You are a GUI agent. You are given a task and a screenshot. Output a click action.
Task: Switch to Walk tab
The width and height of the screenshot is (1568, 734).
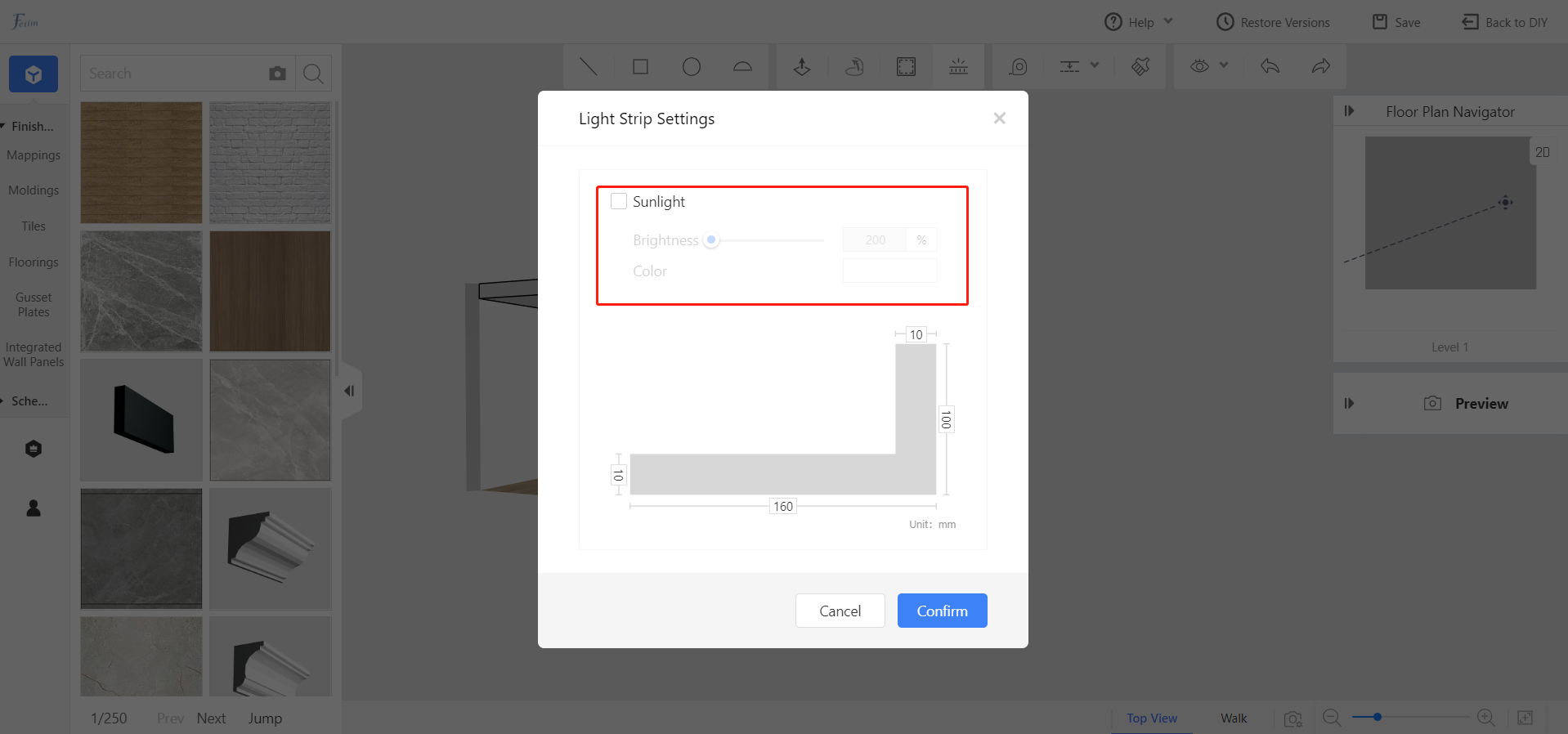1234,718
